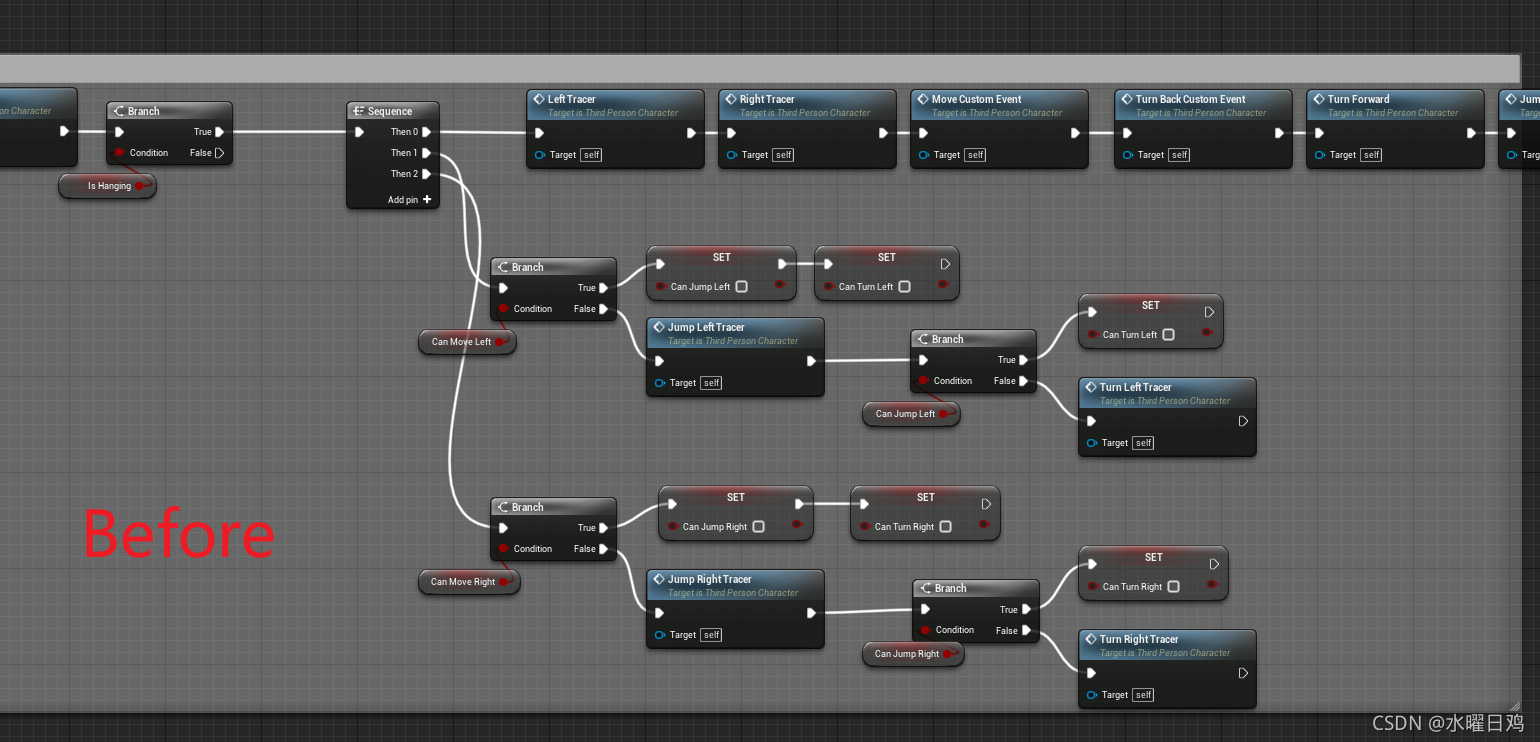Click the Sequence node icon
Viewport: 1540px width, 742px height.
(x=358, y=111)
